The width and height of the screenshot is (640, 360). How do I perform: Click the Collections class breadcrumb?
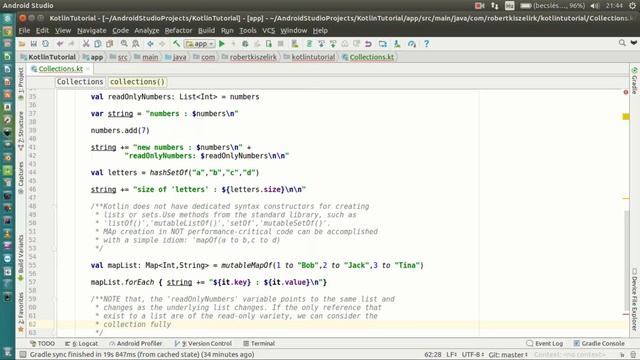(80, 82)
